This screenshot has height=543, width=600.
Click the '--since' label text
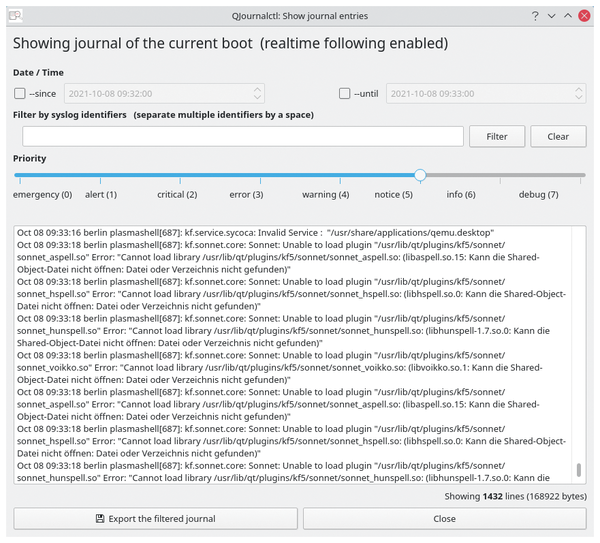[42, 93]
